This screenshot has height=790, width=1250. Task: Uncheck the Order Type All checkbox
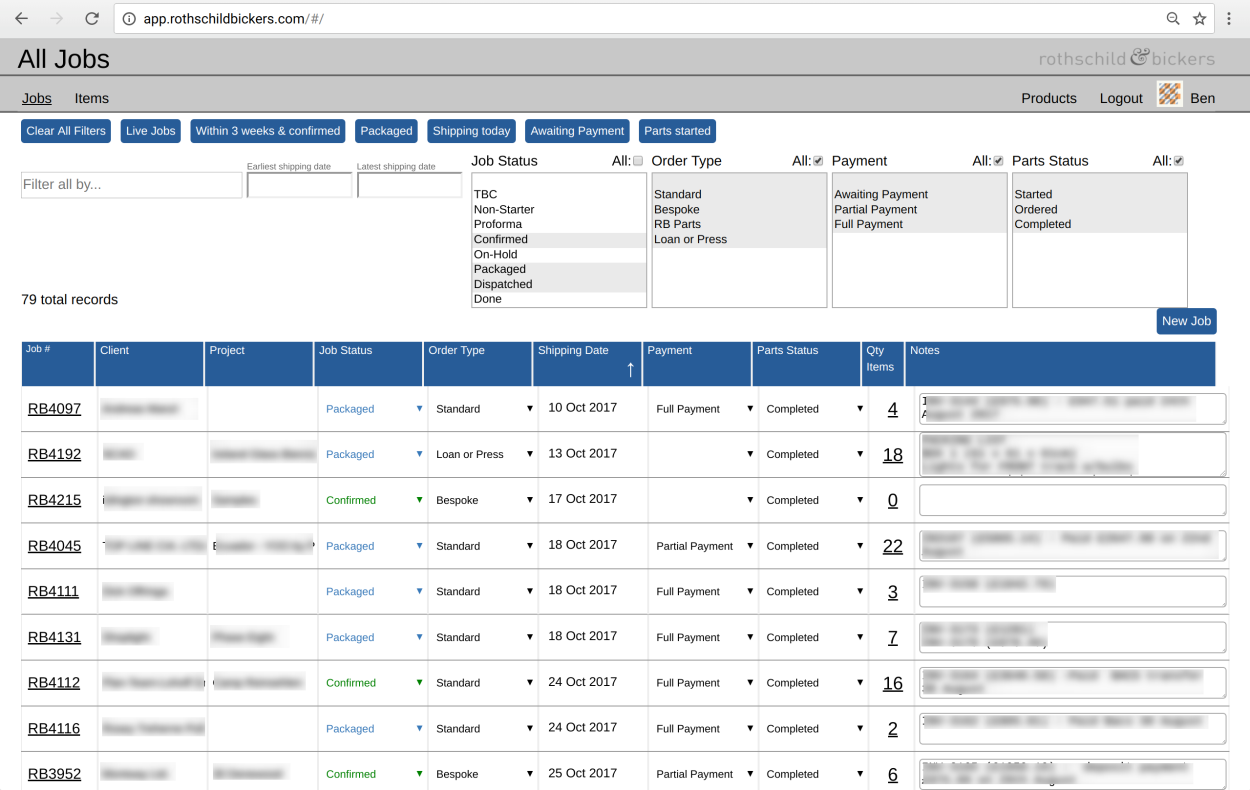[818, 161]
